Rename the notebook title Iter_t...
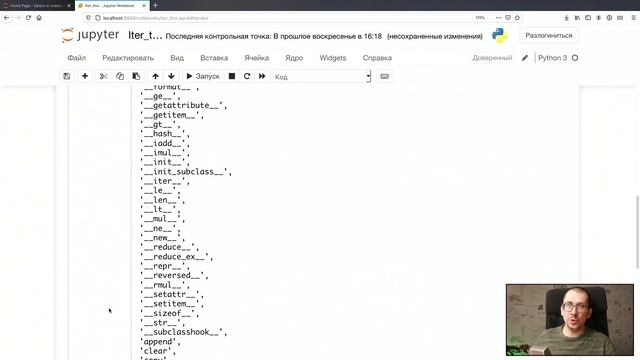Screen dimensions: 640x360 tap(145, 36)
